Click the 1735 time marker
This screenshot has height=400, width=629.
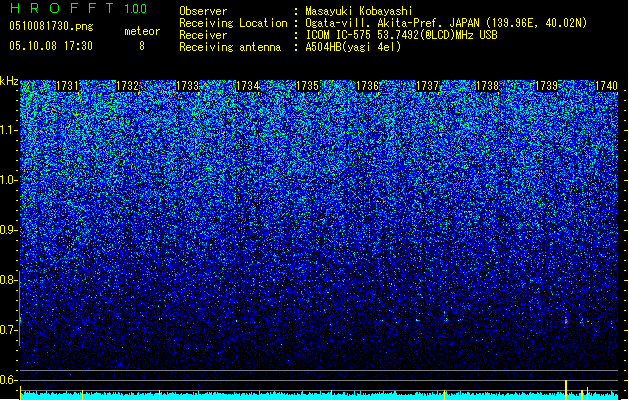tap(307, 86)
